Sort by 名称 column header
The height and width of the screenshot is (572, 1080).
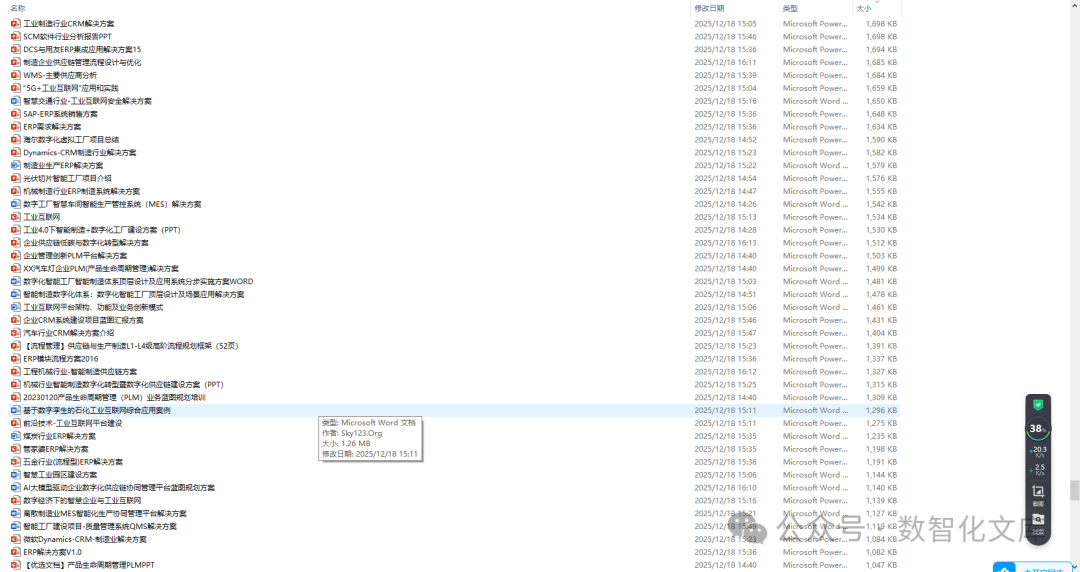[18, 8]
